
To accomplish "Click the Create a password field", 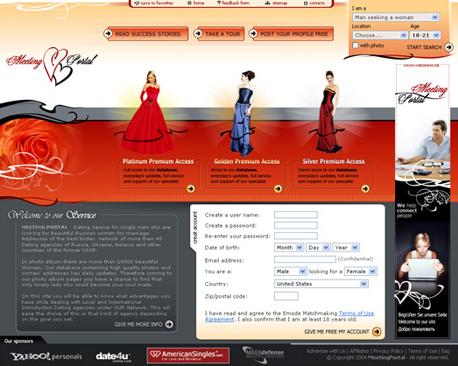I will [296, 225].
